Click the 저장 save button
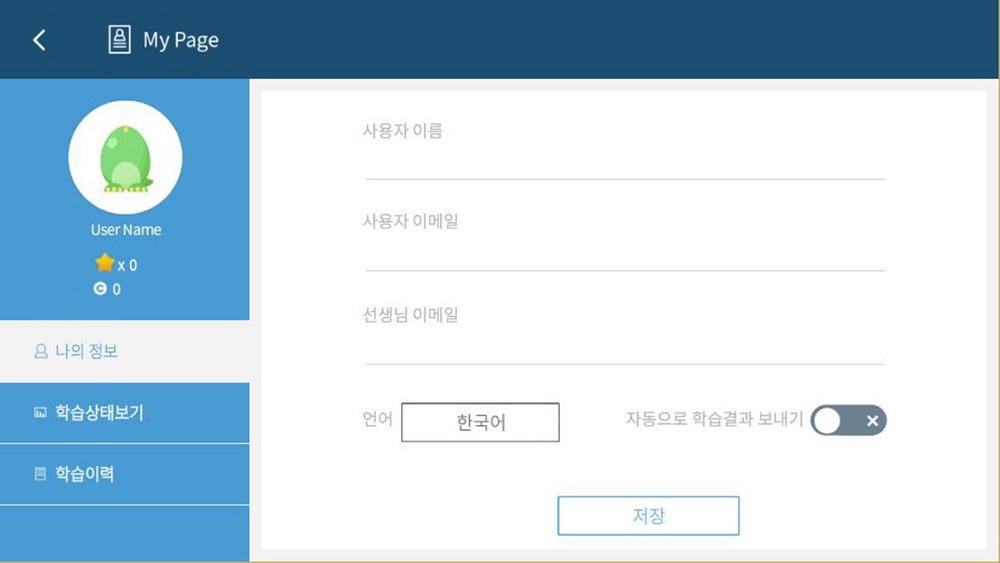 (x=649, y=516)
